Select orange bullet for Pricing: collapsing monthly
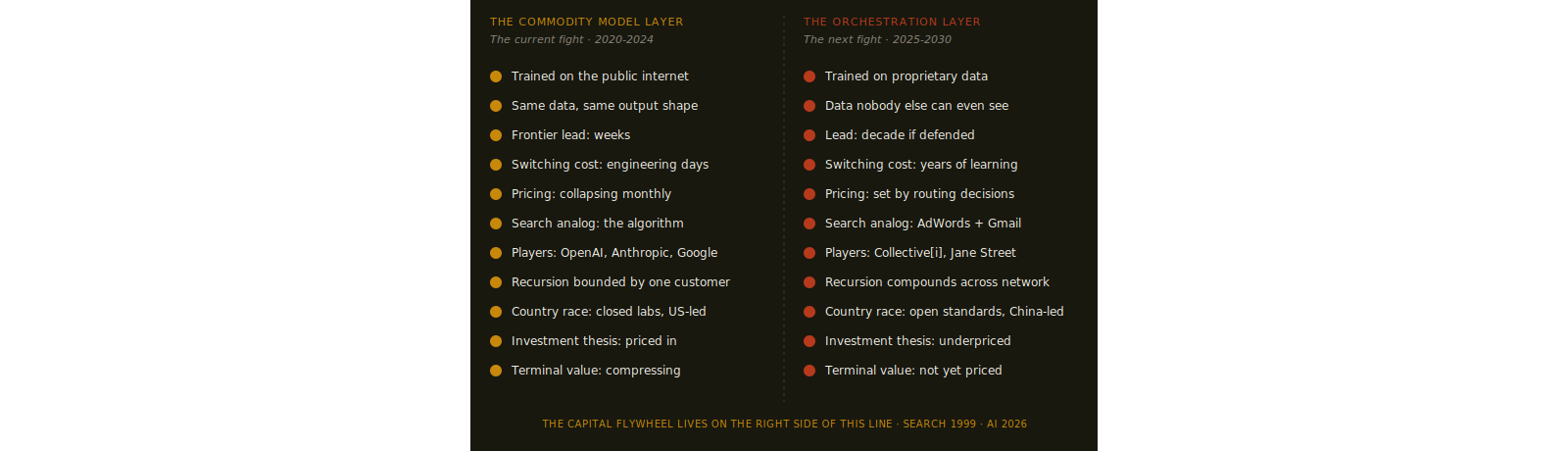 click(x=496, y=194)
